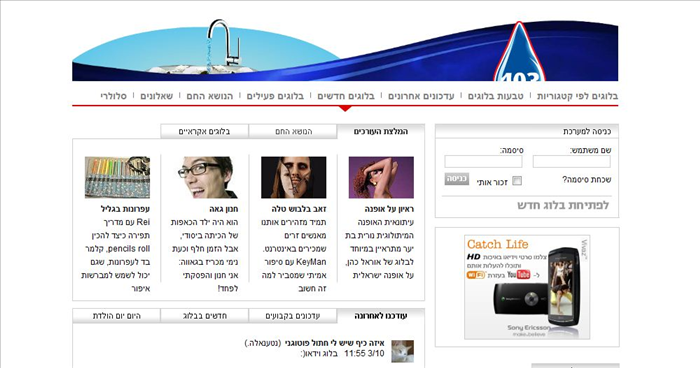Switch to בלוגים אקראיים tab
The image size is (700, 368).
pyautogui.click(x=204, y=131)
